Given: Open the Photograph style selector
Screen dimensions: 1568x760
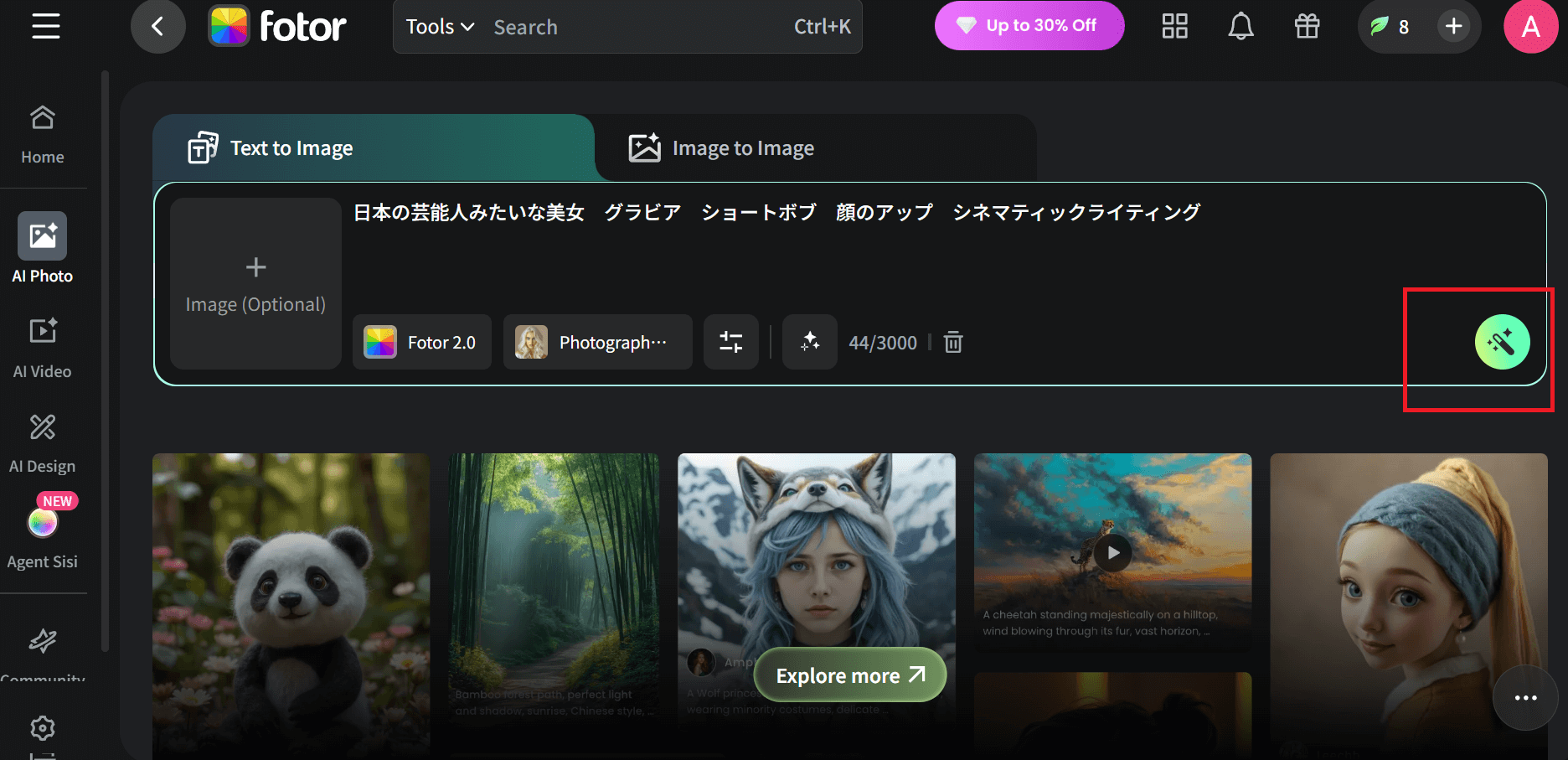Looking at the screenshot, I should point(597,342).
